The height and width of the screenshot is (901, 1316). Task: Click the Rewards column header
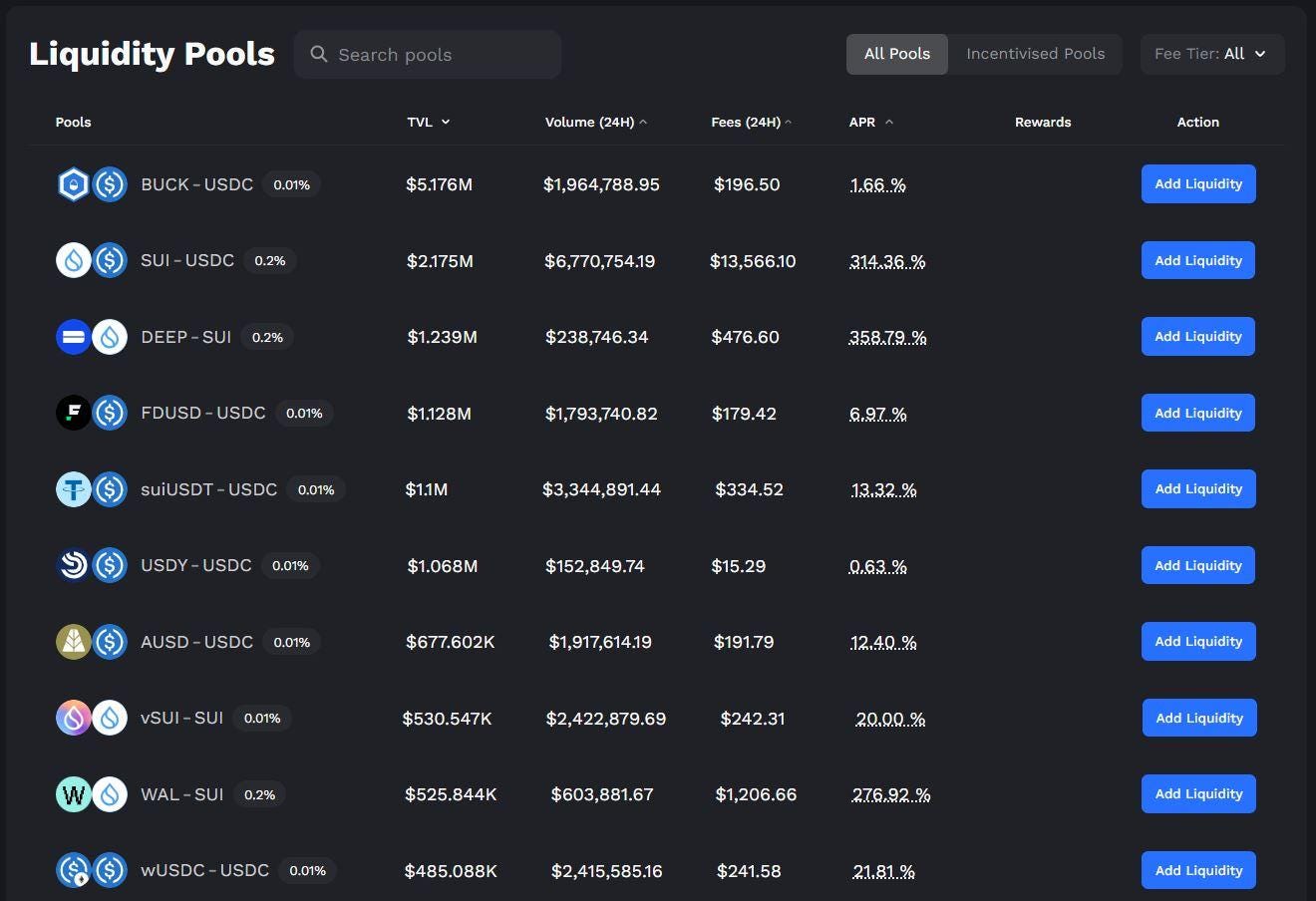(1043, 122)
